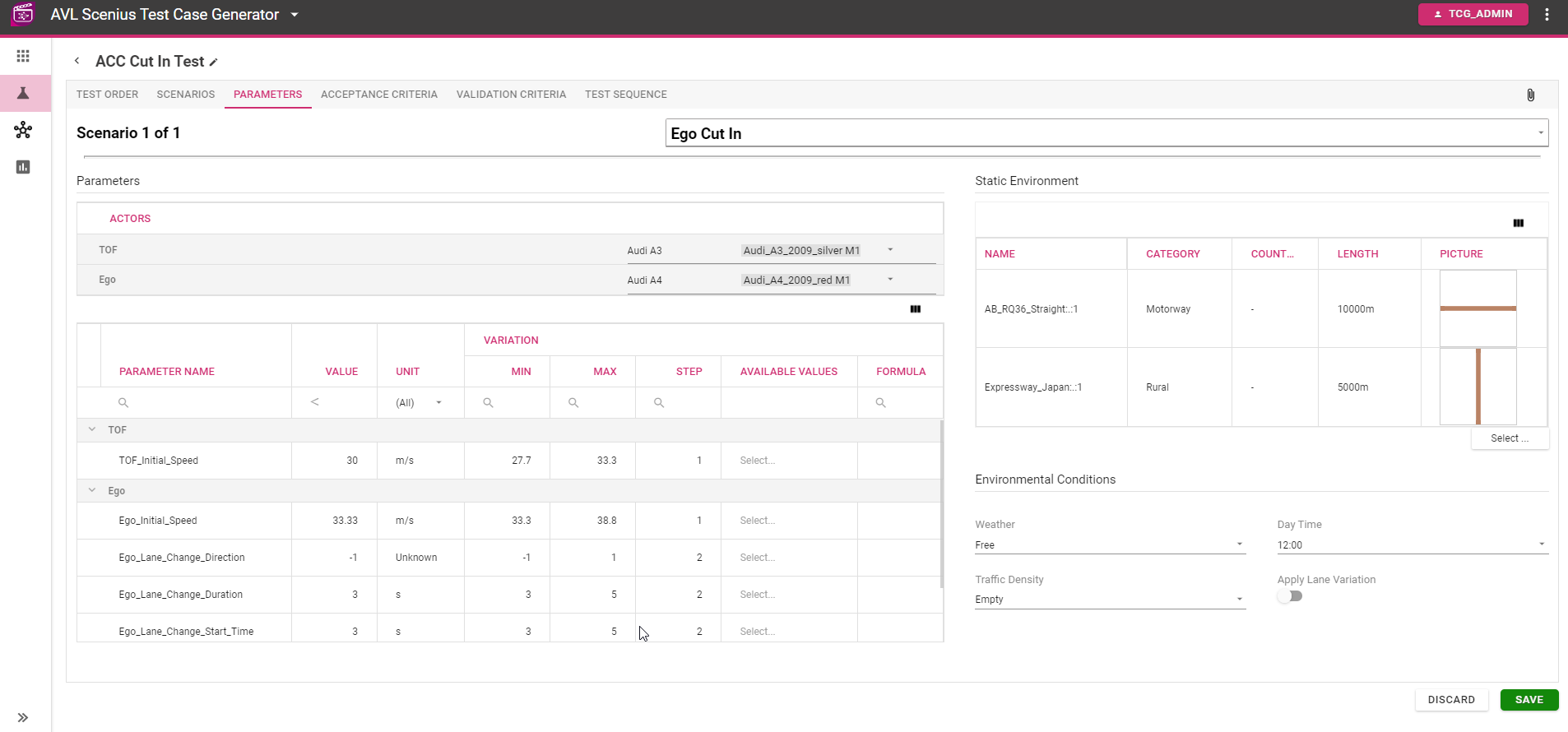
Task: Open the app title dropdown arrow
Action: pos(295,15)
